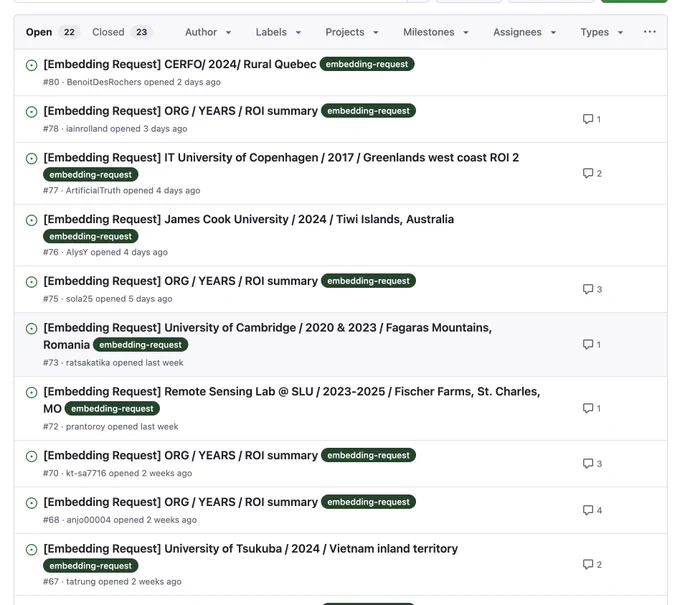This screenshot has width=680, height=605.
Task: Expand the Labels filter dropdown
Action: pyautogui.click(x=278, y=32)
